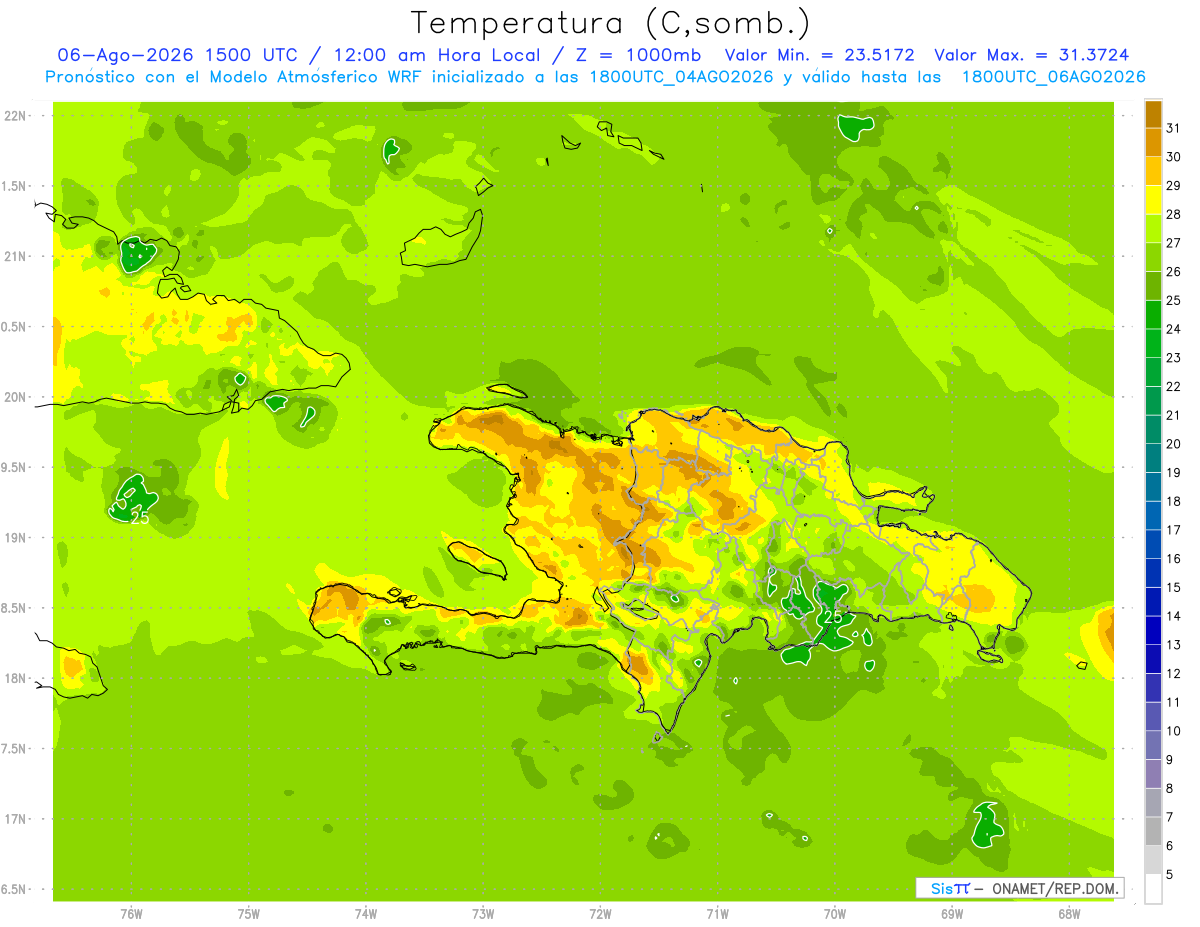This screenshot has width=1200, height=927.
Task: Click the "20" label on the color scale
Action: pyautogui.click(x=1174, y=444)
